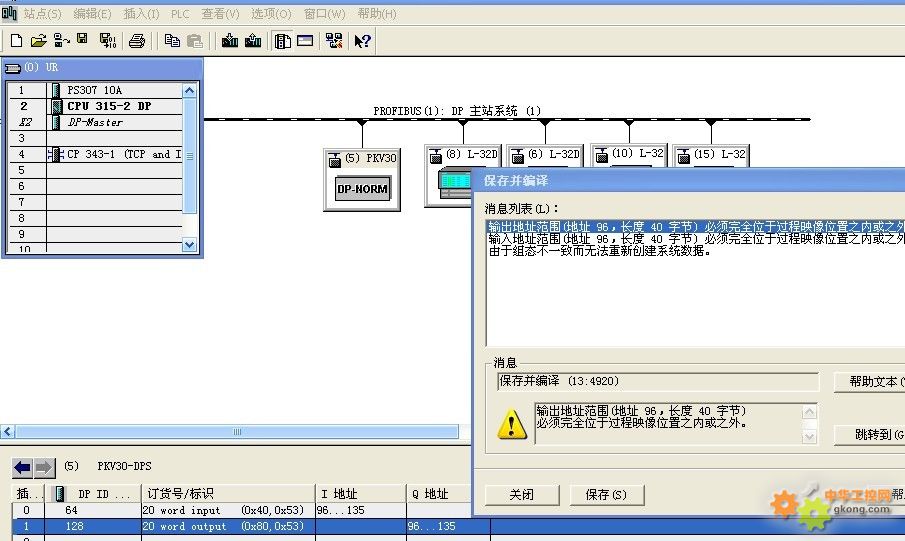Click the Upload from Module icon
Image resolution: width=905 pixels, height=541 pixels.
(x=253, y=41)
